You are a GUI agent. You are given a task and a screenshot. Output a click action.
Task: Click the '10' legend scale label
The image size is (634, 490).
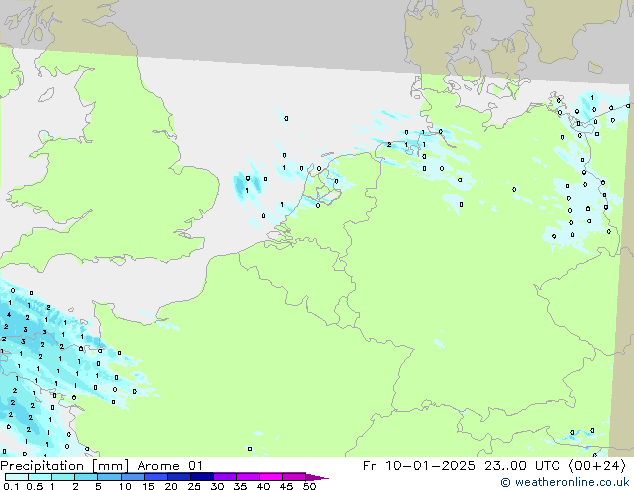[x=125, y=486]
